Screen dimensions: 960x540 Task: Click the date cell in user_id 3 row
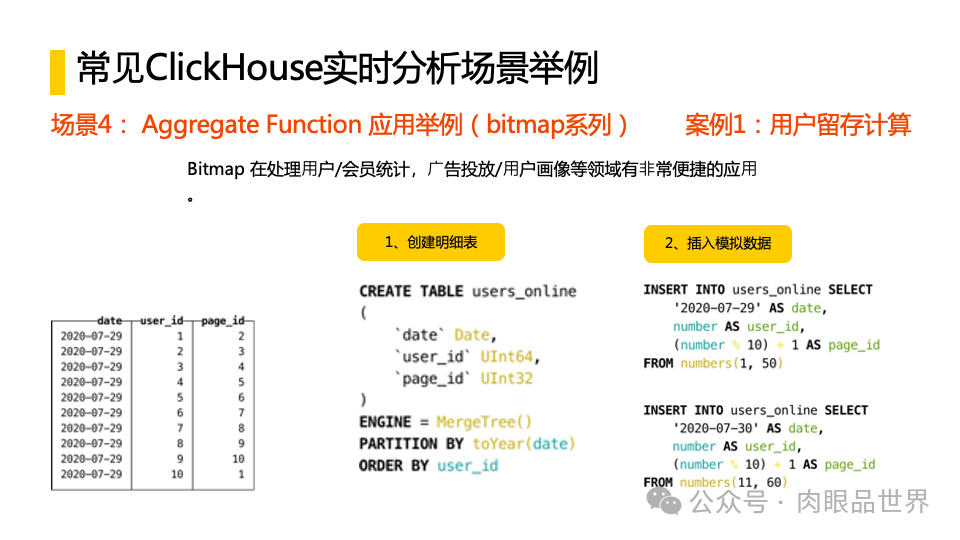click(x=91, y=367)
